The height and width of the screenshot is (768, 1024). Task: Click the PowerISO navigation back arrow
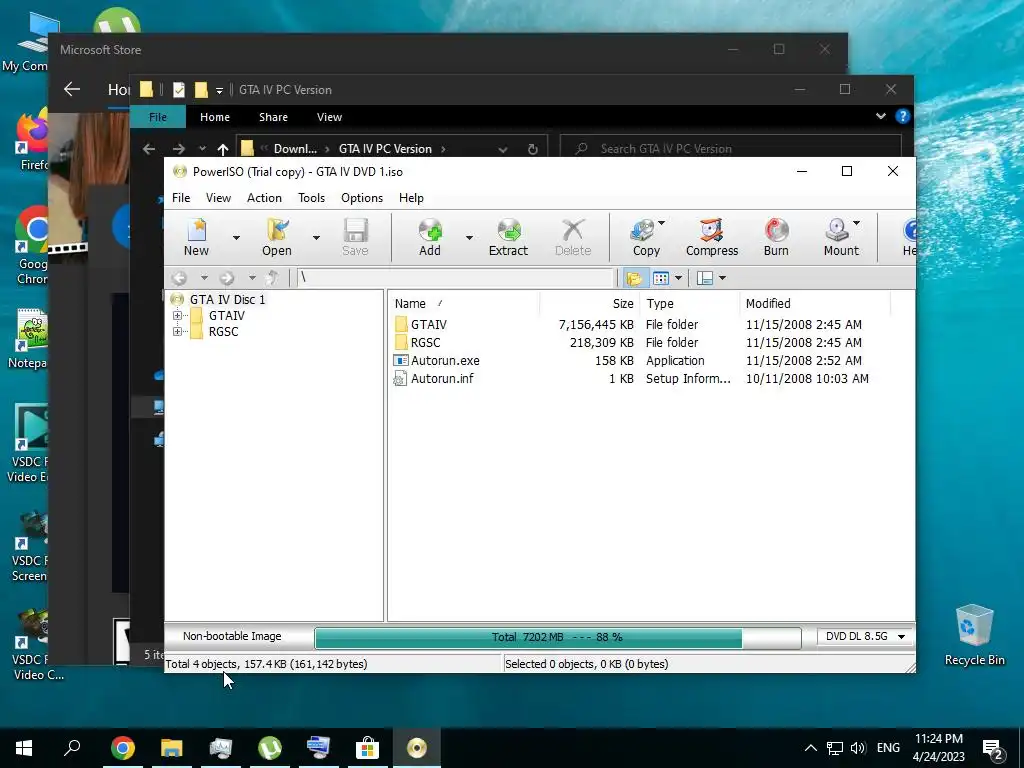[180, 278]
